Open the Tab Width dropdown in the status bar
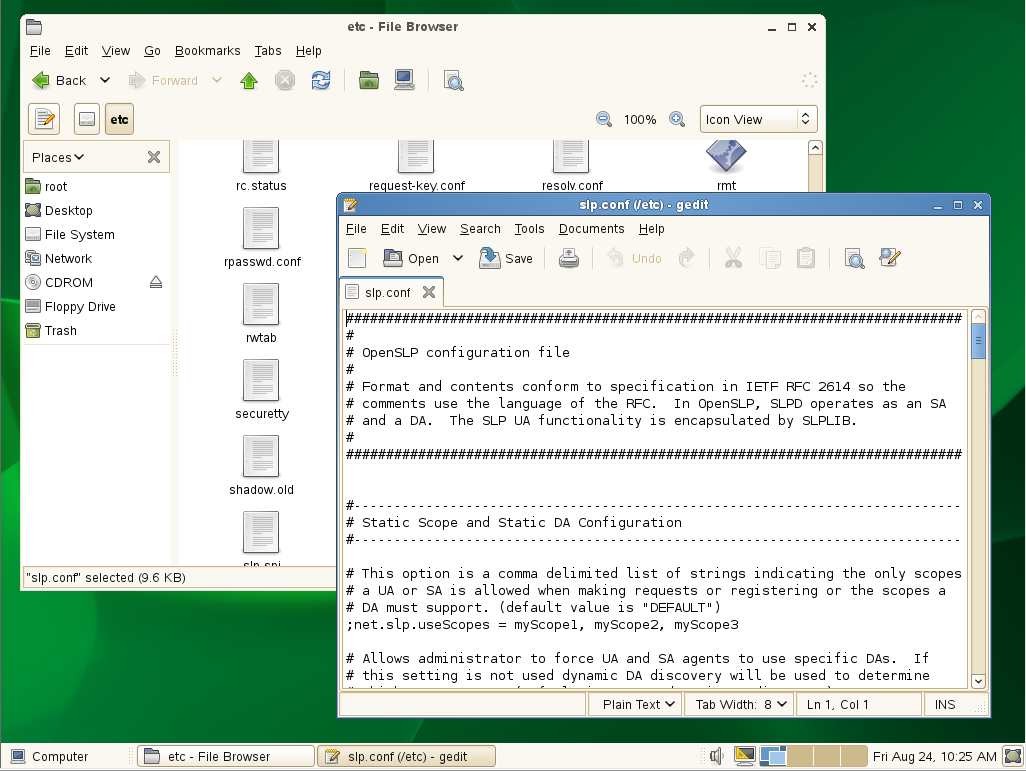This screenshot has height=772, width=1026. [x=740, y=705]
